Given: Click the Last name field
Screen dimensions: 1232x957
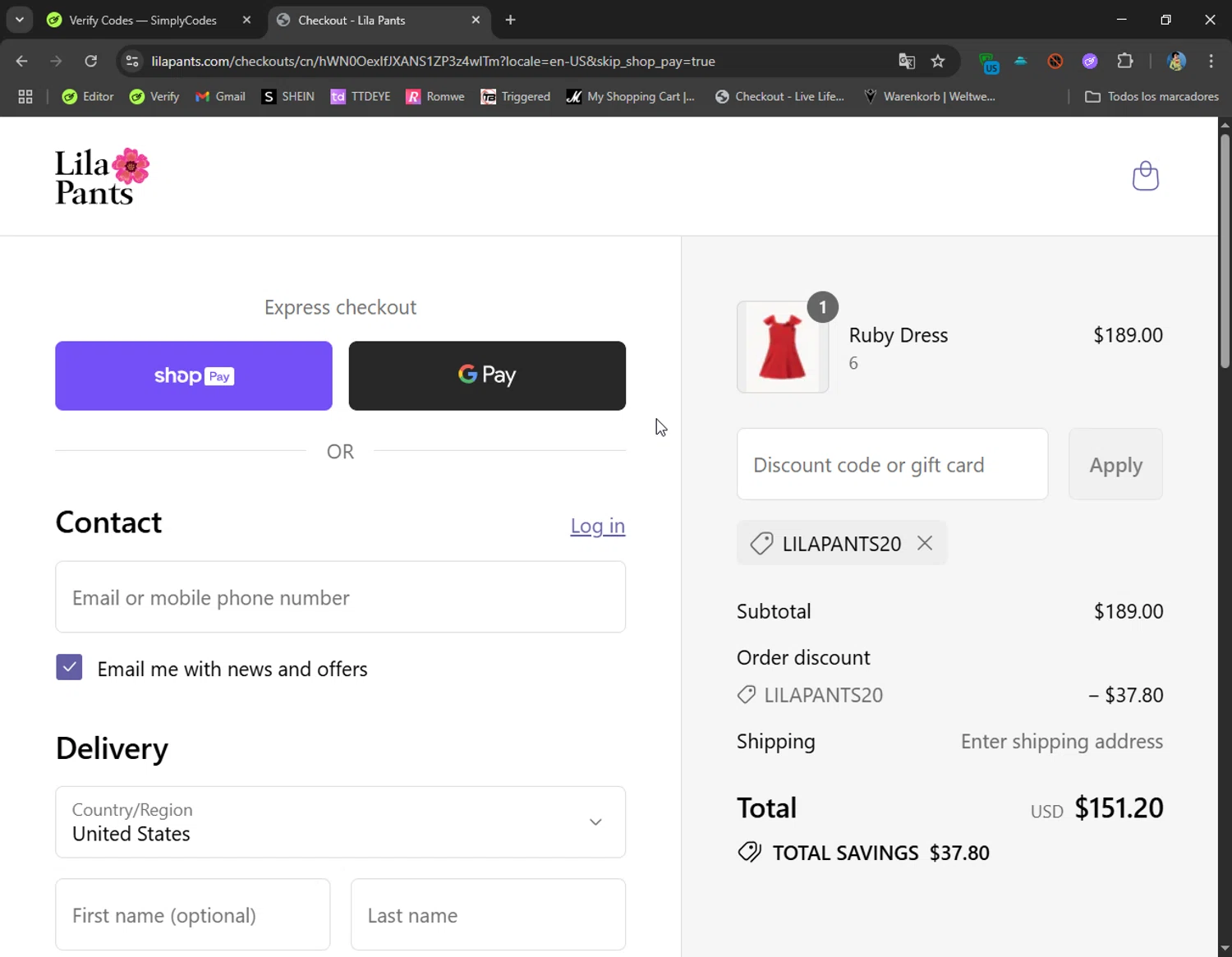Looking at the screenshot, I should (x=488, y=914).
